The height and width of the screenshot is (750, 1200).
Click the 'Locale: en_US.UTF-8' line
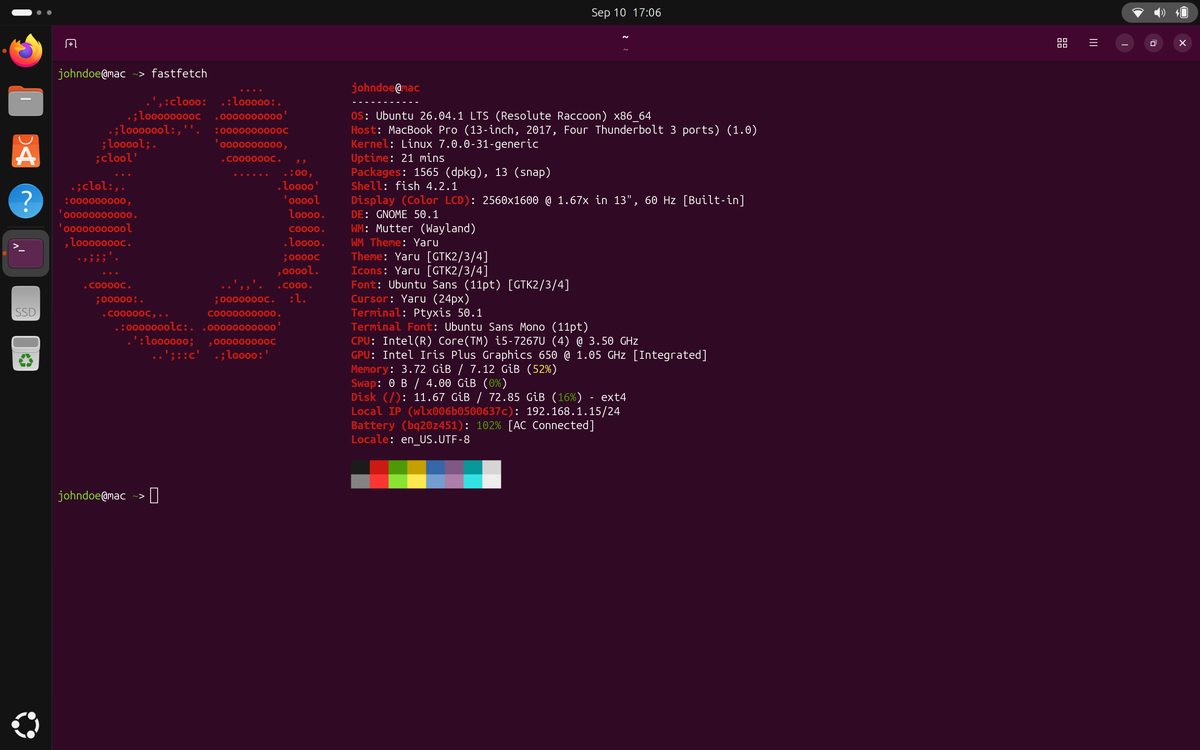pos(410,439)
